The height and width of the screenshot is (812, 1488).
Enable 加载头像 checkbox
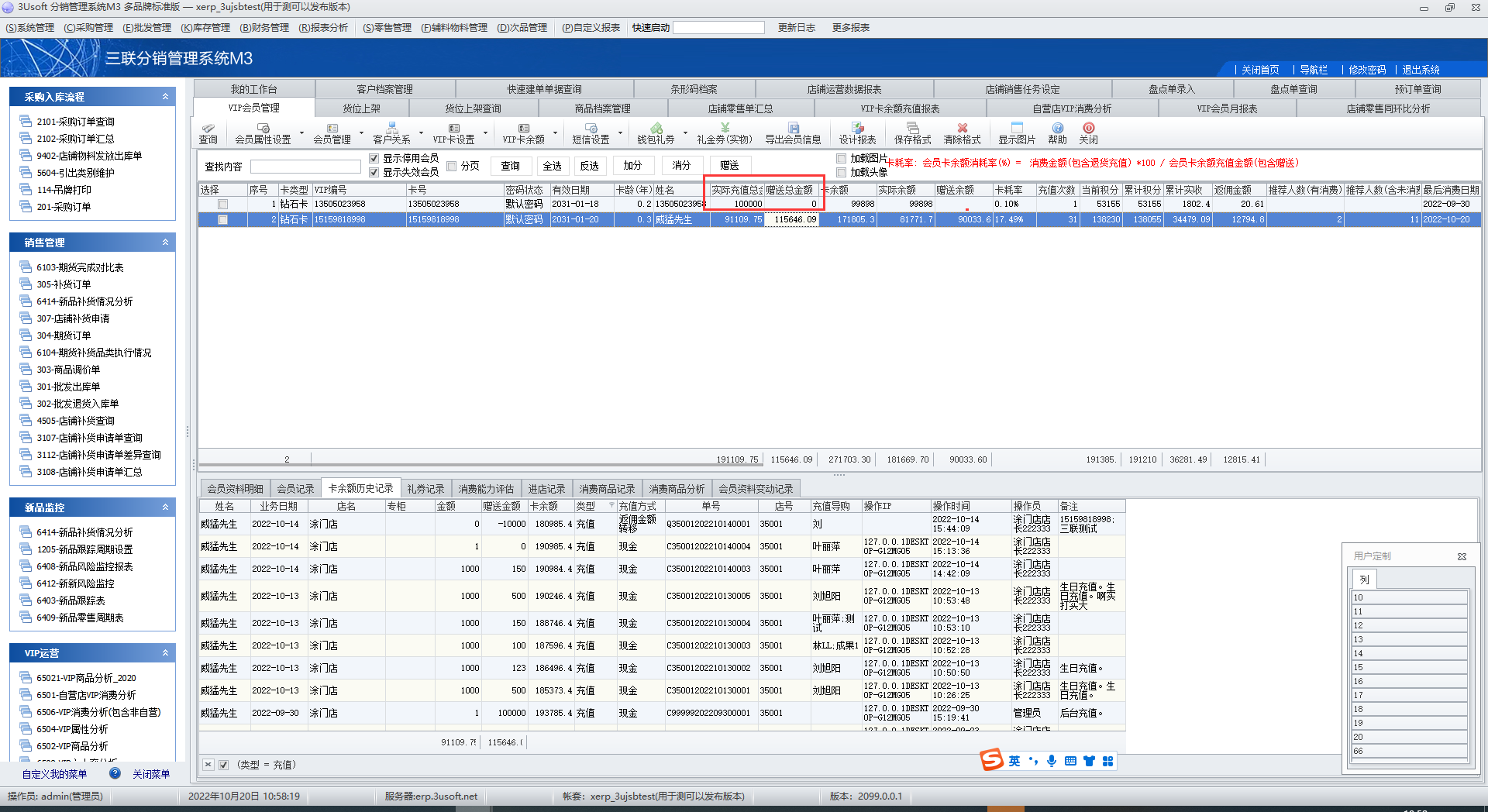pyautogui.click(x=842, y=172)
